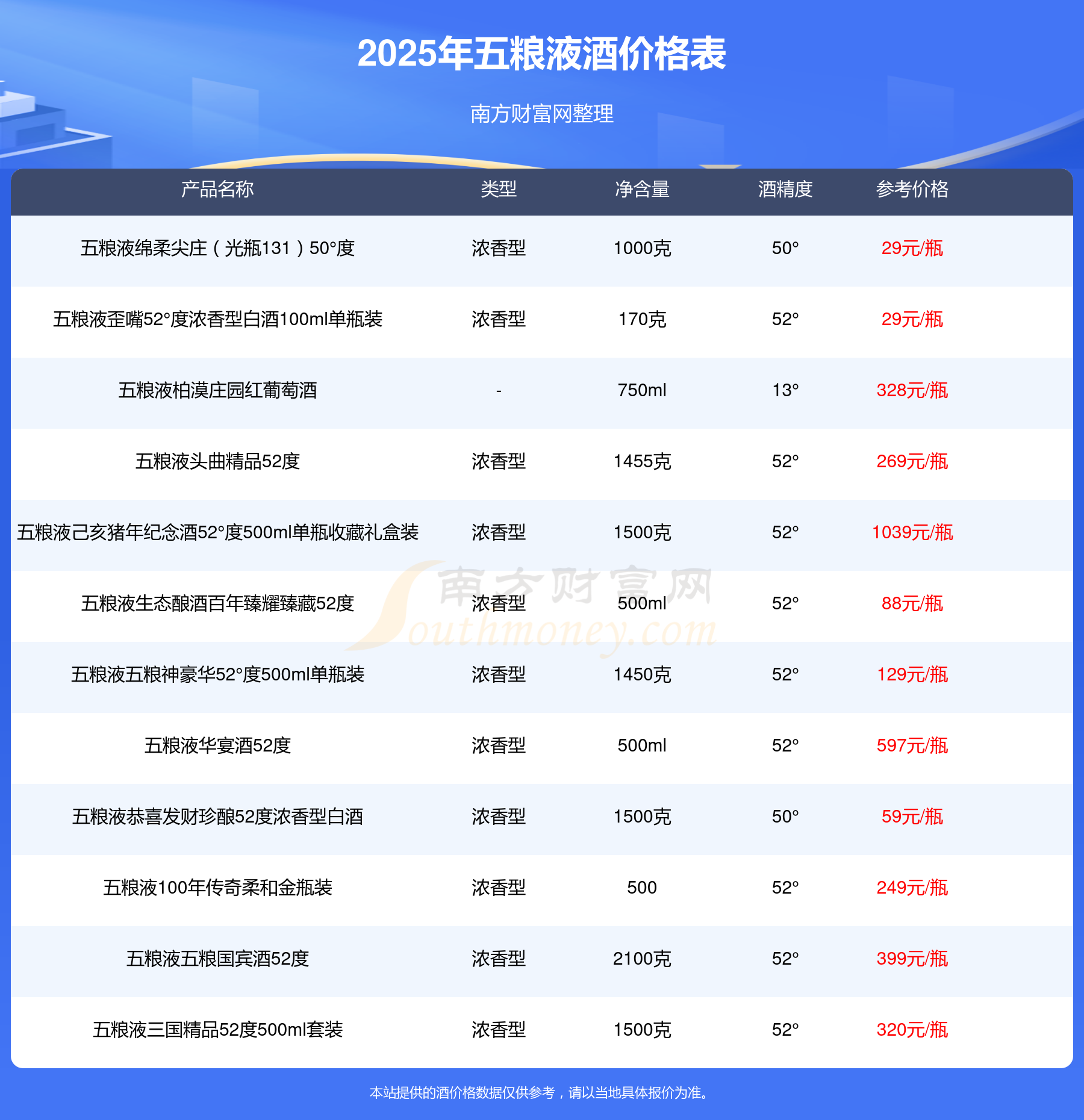This screenshot has height=1120, width=1084.
Task: Select product 五粮液五粮国宾酒52度
Action: 217,959
